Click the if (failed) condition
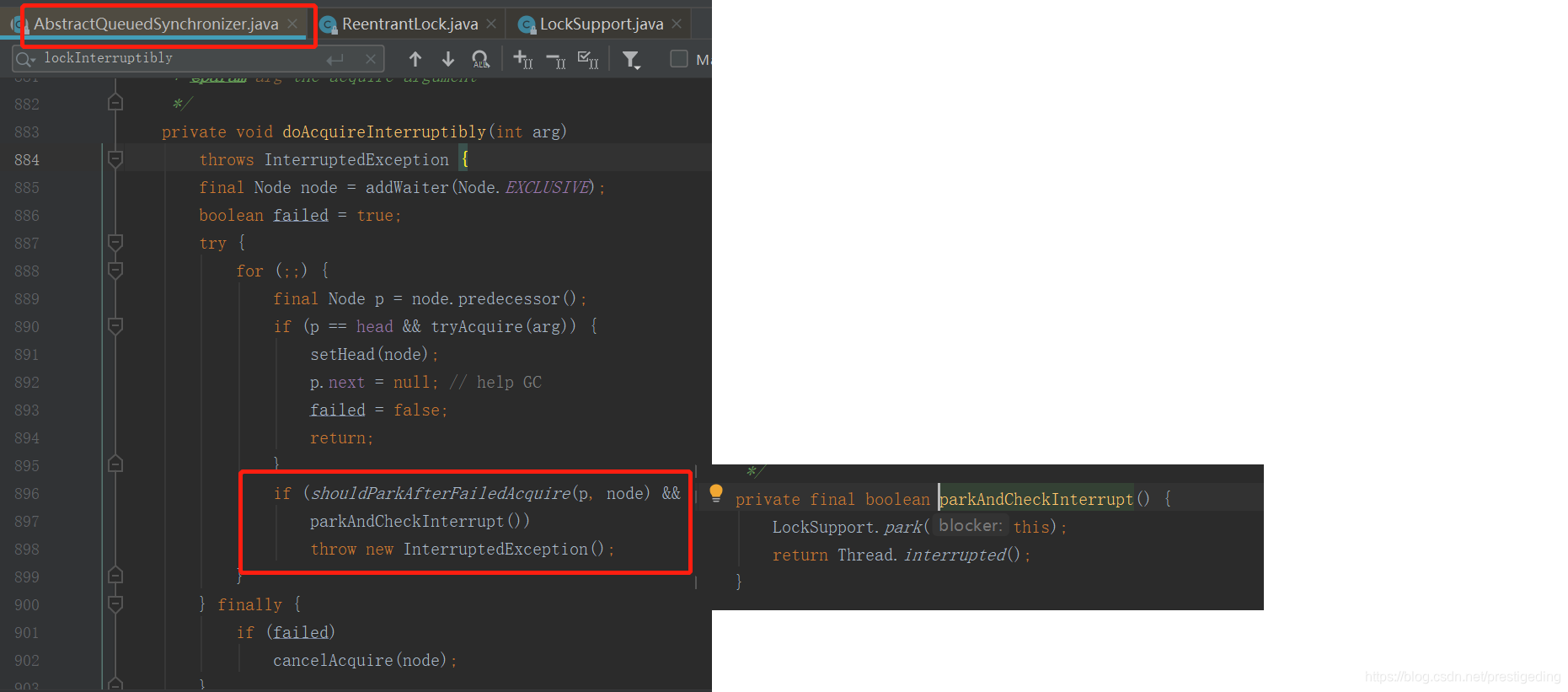The width and height of the screenshot is (1568, 692). (x=286, y=632)
